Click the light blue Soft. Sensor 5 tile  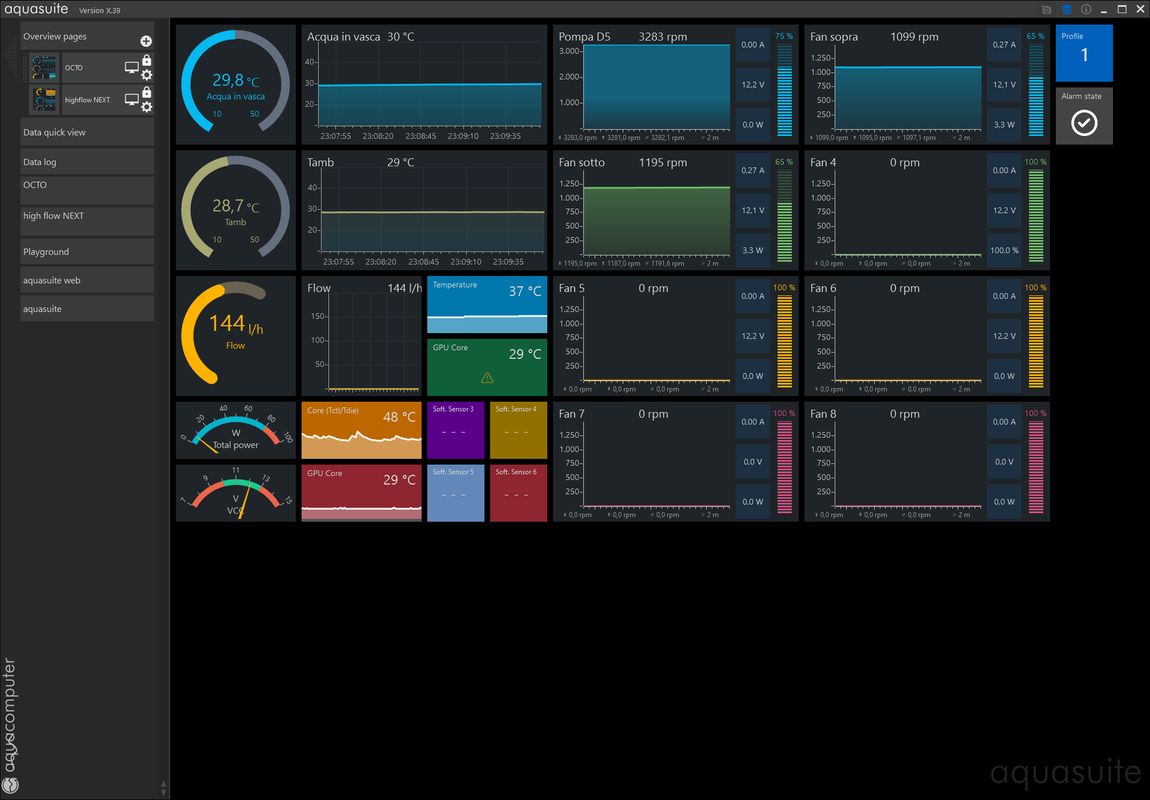tap(455, 493)
